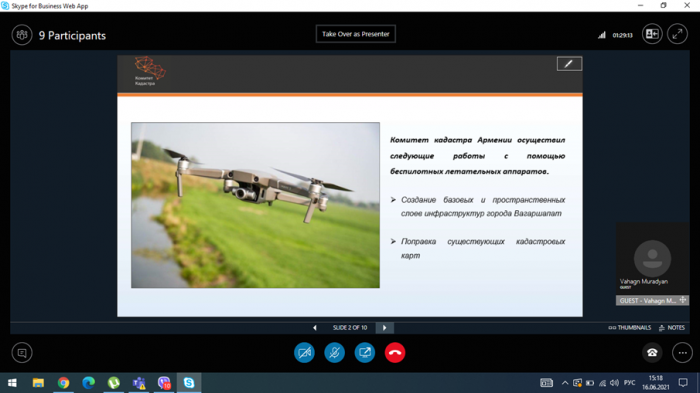Select GUEST Vahagn M. video label

[x=652, y=301]
